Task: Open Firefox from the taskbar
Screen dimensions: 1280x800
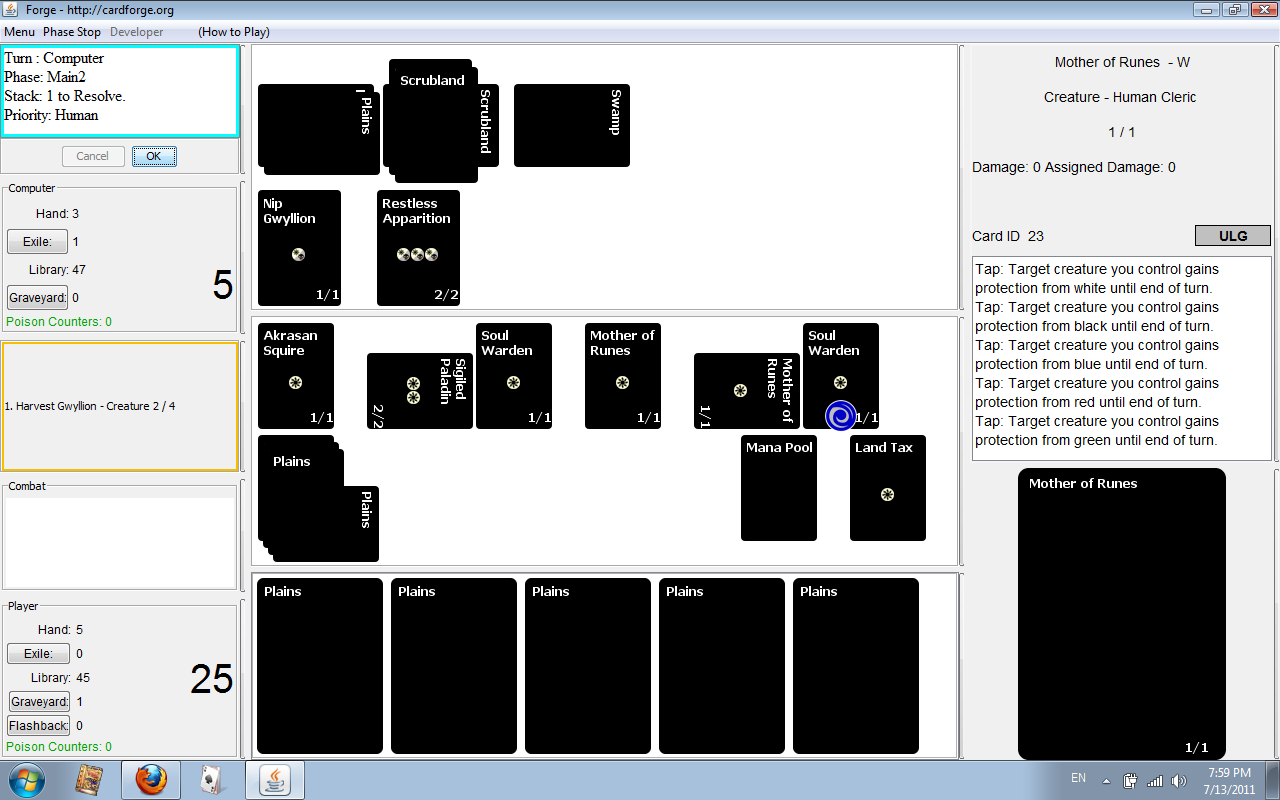Action: (x=151, y=780)
